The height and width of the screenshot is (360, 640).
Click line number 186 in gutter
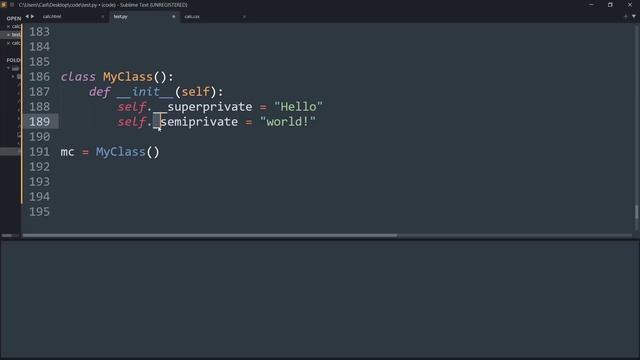(x=39, y=77)
